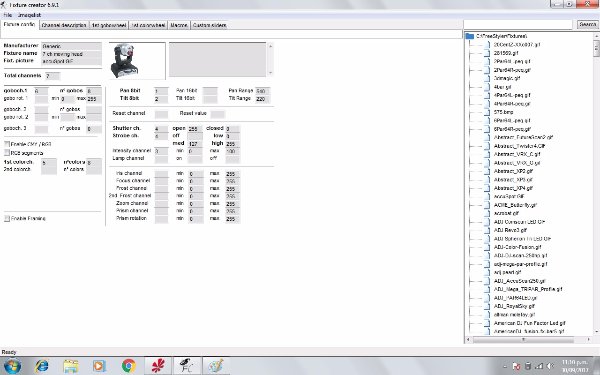Image resolution: width=600 pixels, height=375 pixels.
Task: Enable the CMY / RGB checkbox
Action: [7, 144]
